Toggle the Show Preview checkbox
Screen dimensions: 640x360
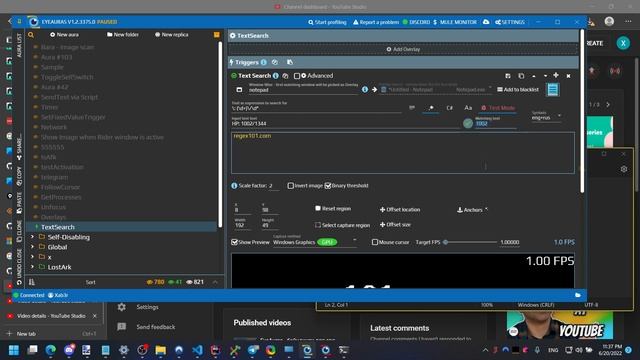click(235, 242)
